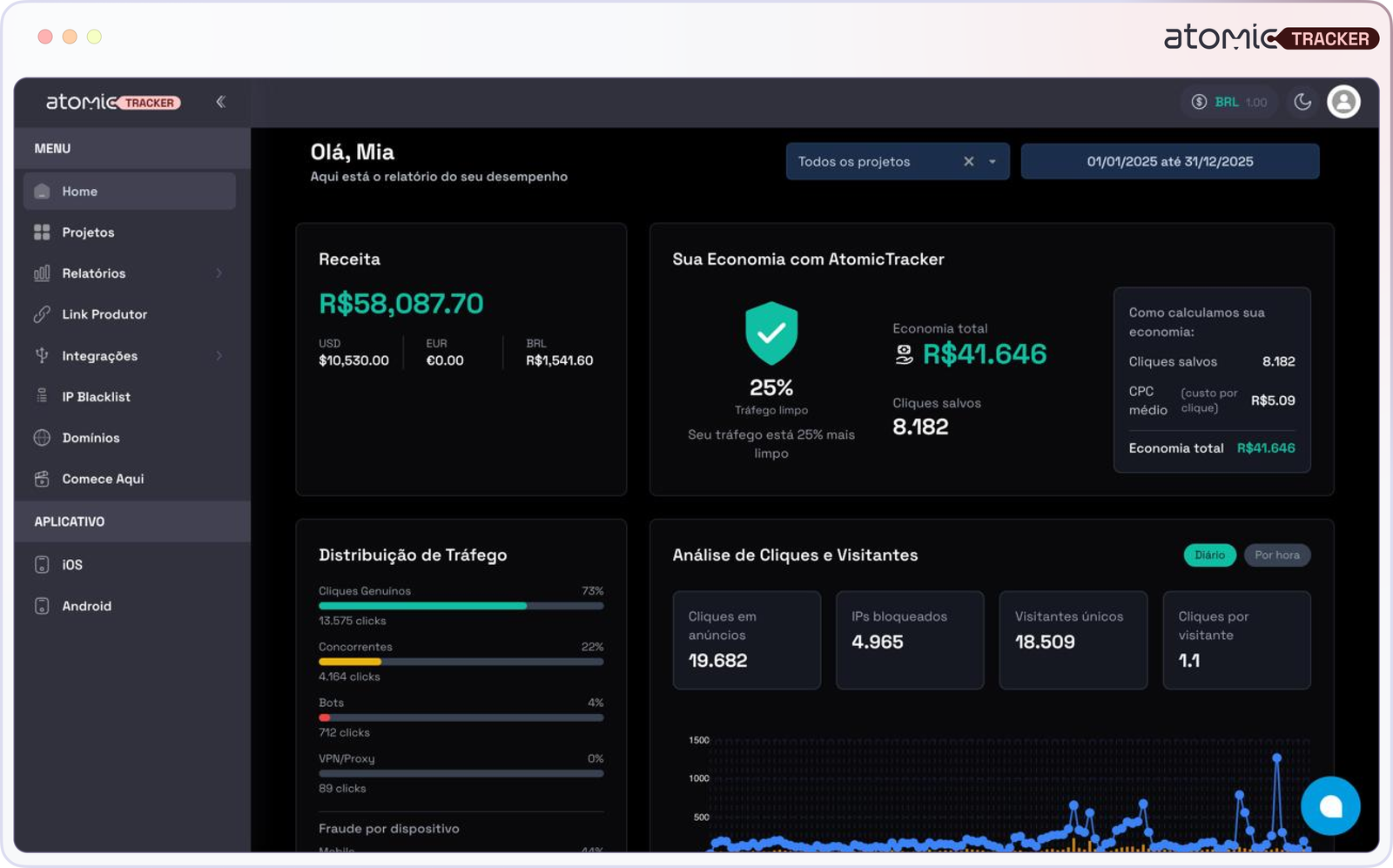1393x868 pixels.
Task: Collapse the sidebar with double-chevron icon
Action: point(220,102)
